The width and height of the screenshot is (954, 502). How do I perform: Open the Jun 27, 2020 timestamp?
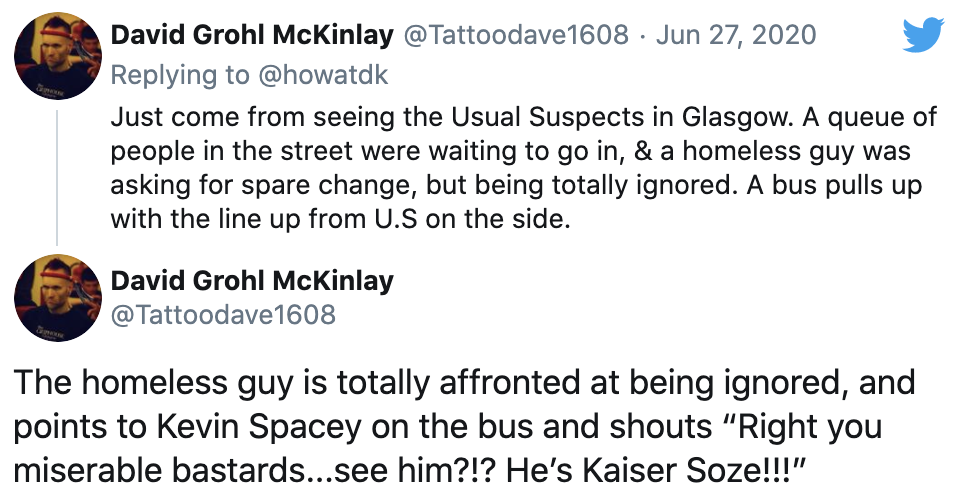(736, 35)
